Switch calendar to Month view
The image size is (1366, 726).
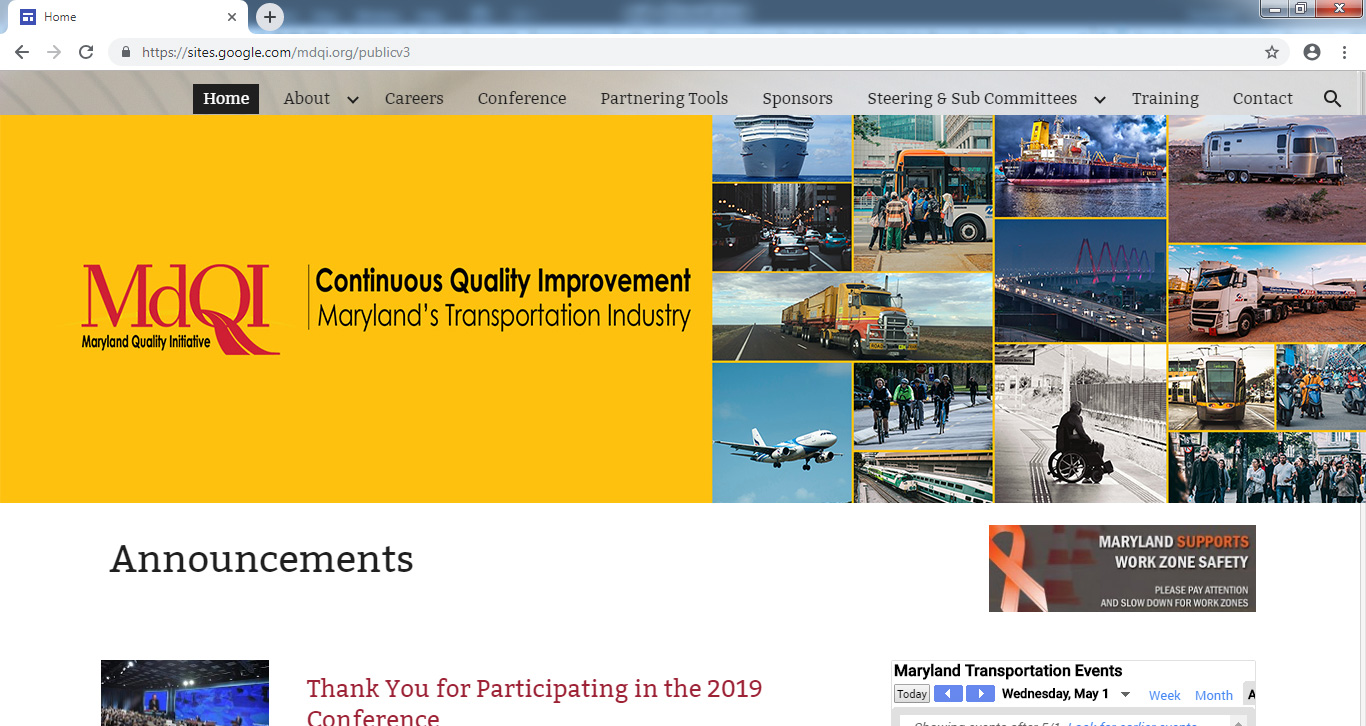pyautogui.click(x=1213, y=695)
